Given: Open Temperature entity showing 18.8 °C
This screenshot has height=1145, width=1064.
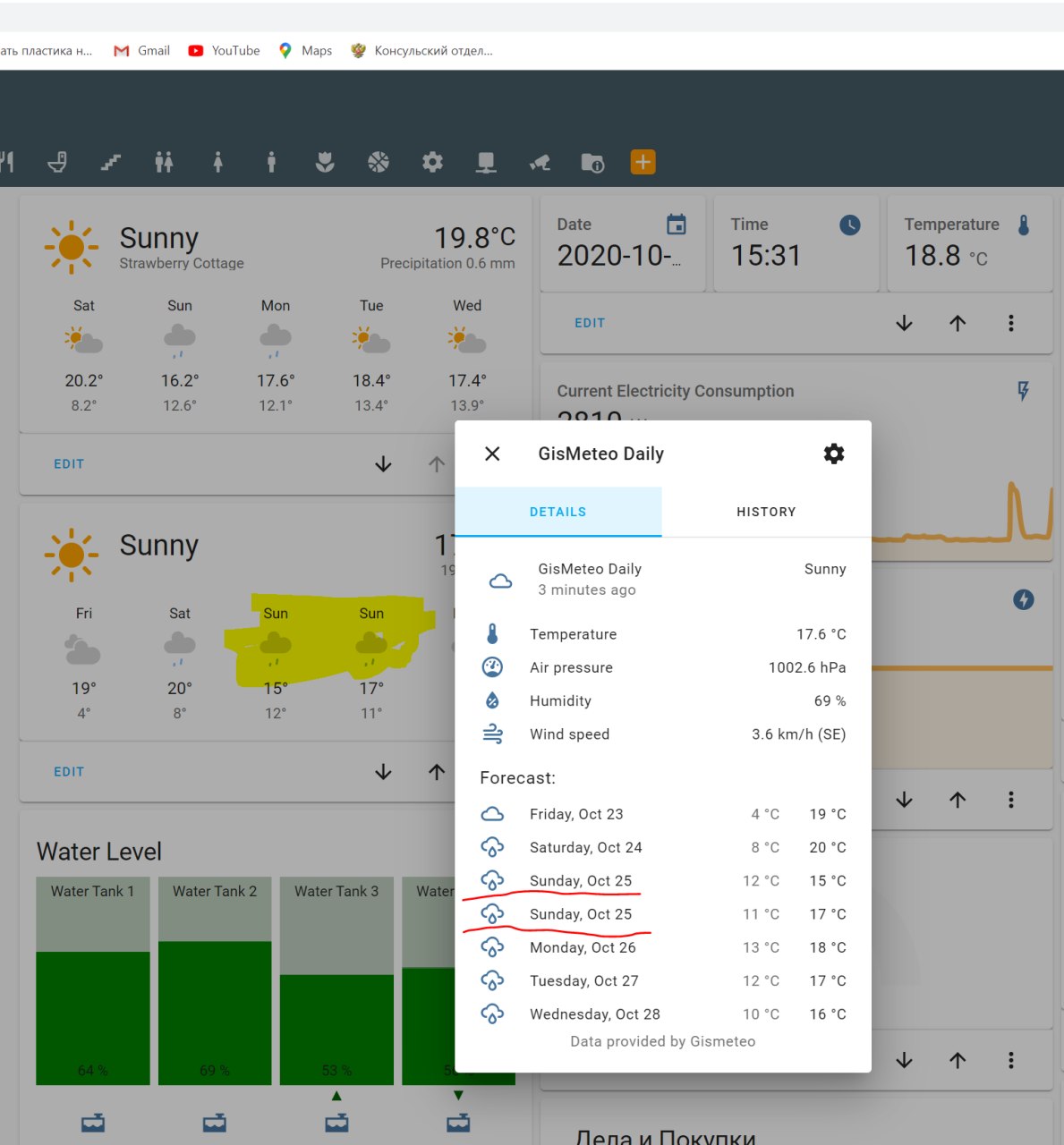Looking at the screenshot, I should (970, 243).
